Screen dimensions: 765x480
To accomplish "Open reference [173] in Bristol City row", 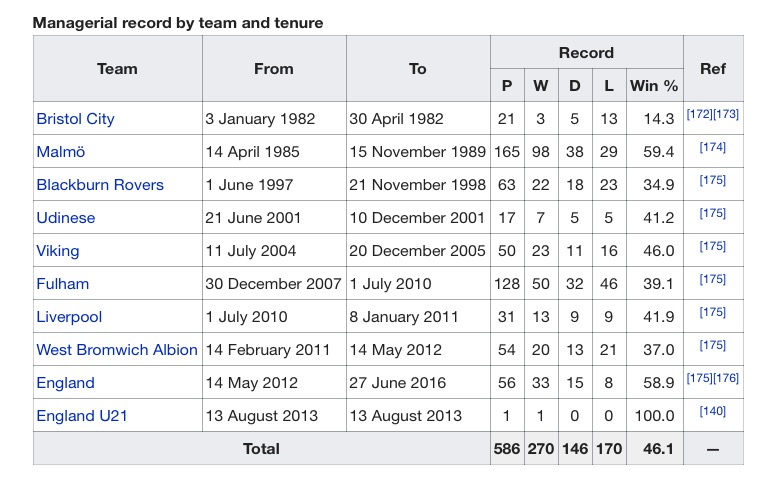I will [726, 115].
